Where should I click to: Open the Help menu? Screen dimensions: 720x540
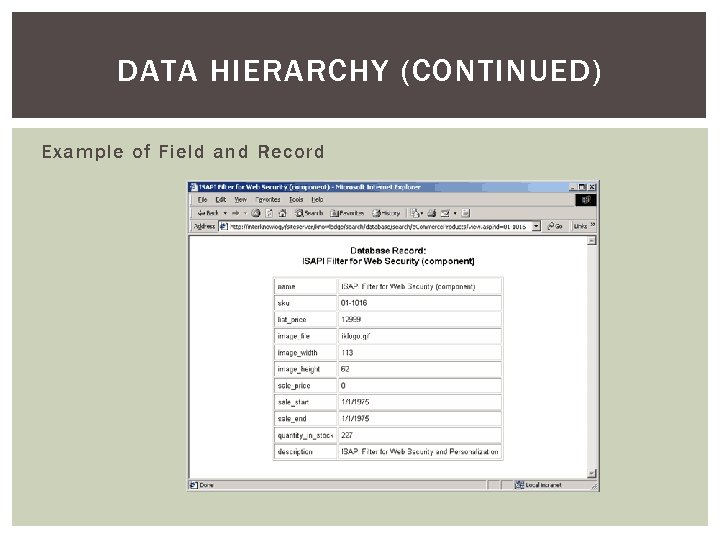[x=317, y=200]
